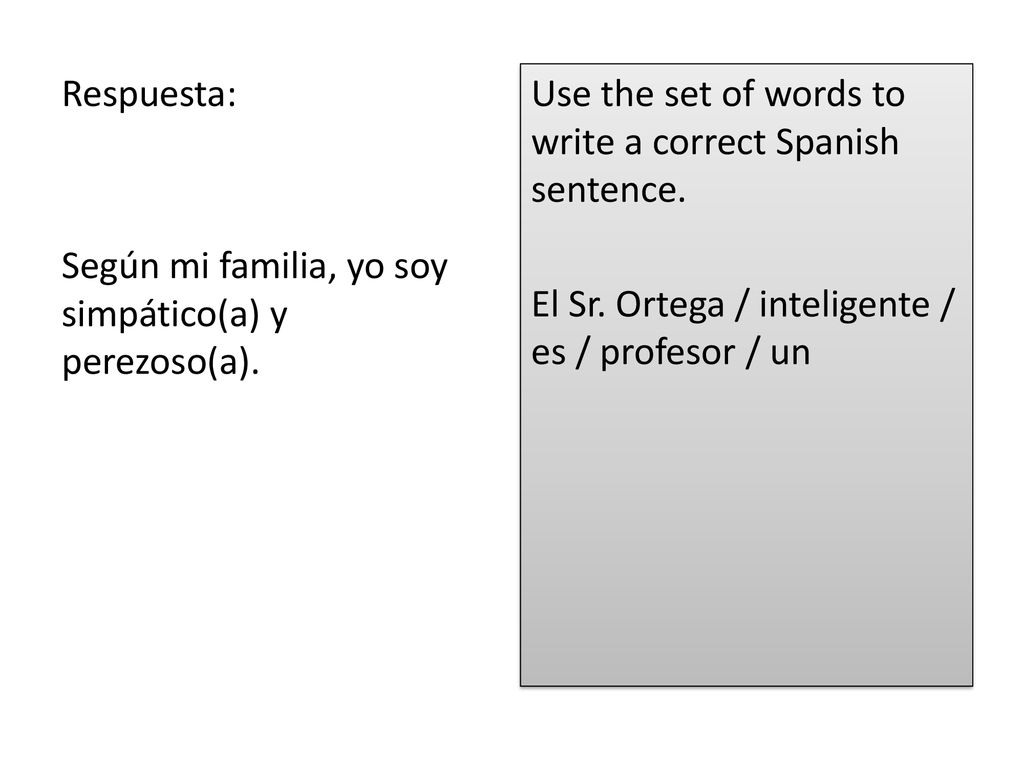Viewport: 1024px width, 768px height.
Task: Click the word 'perezoso(a).'
Action: (161, 363)
